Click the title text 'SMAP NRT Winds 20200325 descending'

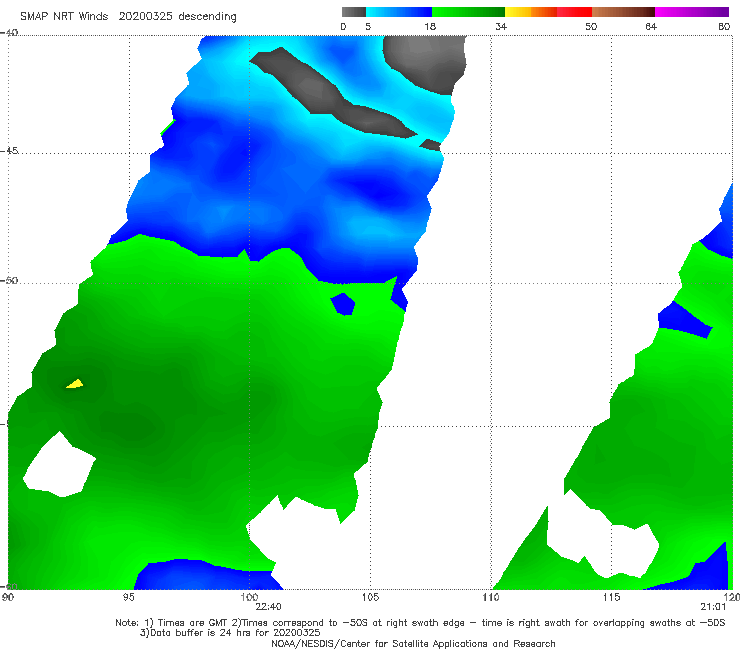click(128, 17)
